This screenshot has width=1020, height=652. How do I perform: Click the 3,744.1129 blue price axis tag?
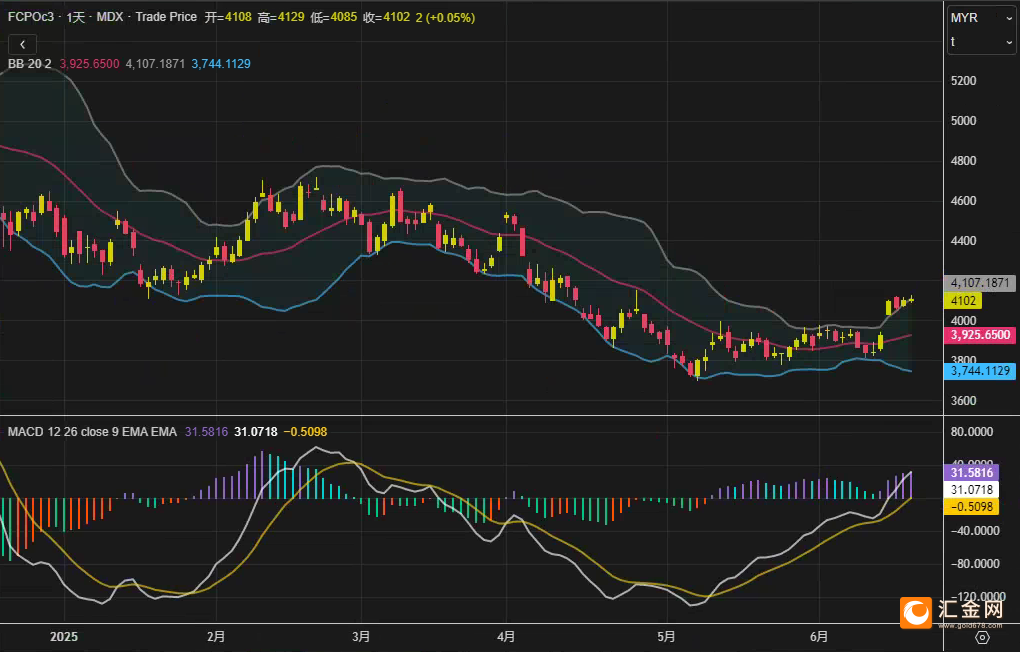pyautogui.click(x=980, y=371)
